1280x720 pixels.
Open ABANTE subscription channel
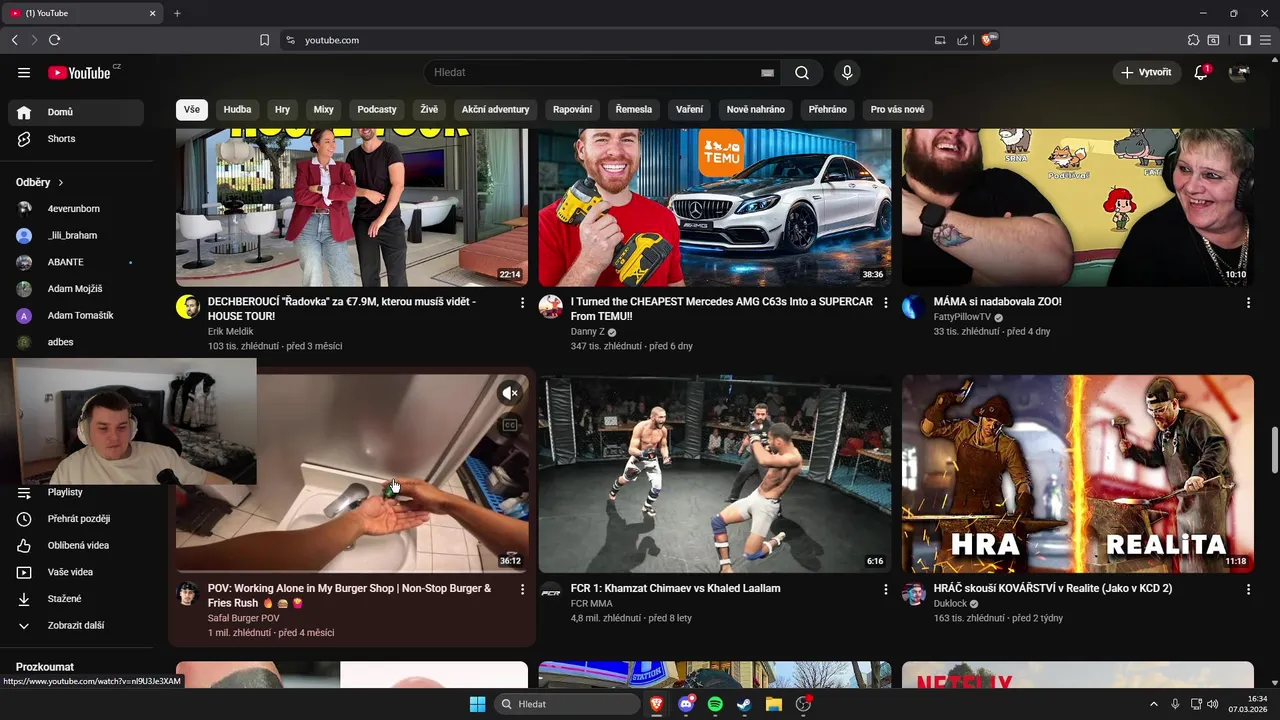pos(78,262)
